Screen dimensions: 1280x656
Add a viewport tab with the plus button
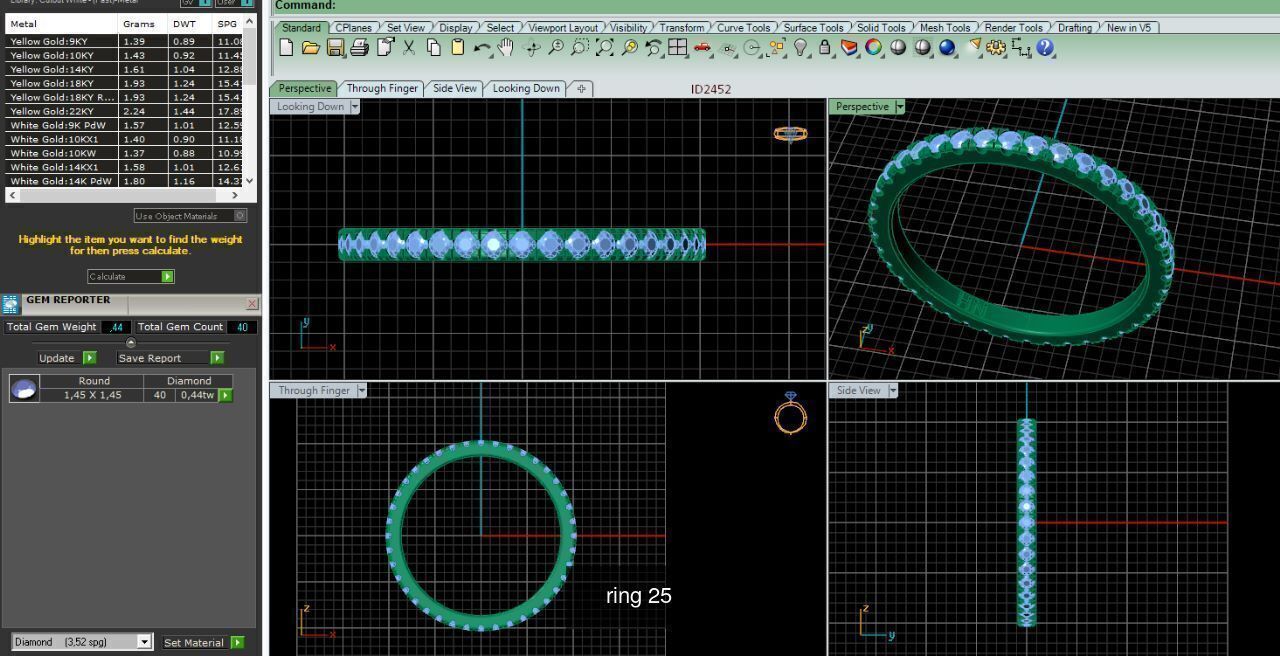click(581, 89)
